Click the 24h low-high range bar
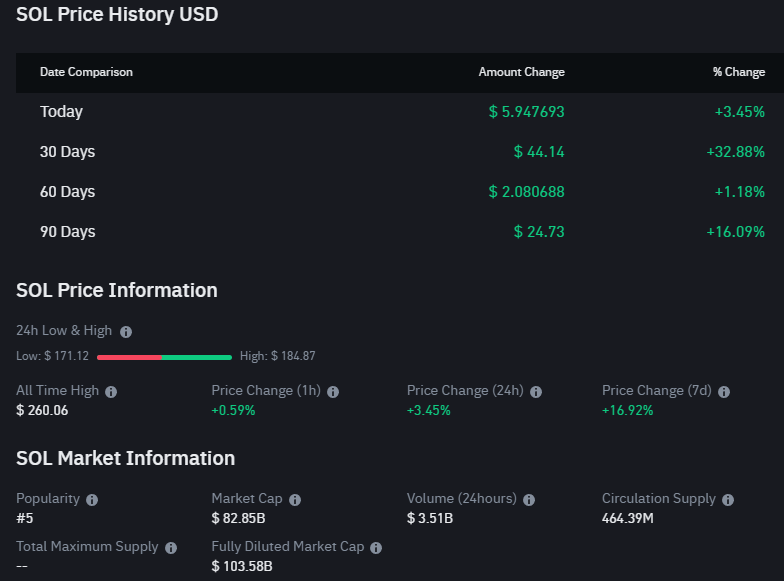Image resolution: width=784 pixels, height=581 pixels. [164, 356]
